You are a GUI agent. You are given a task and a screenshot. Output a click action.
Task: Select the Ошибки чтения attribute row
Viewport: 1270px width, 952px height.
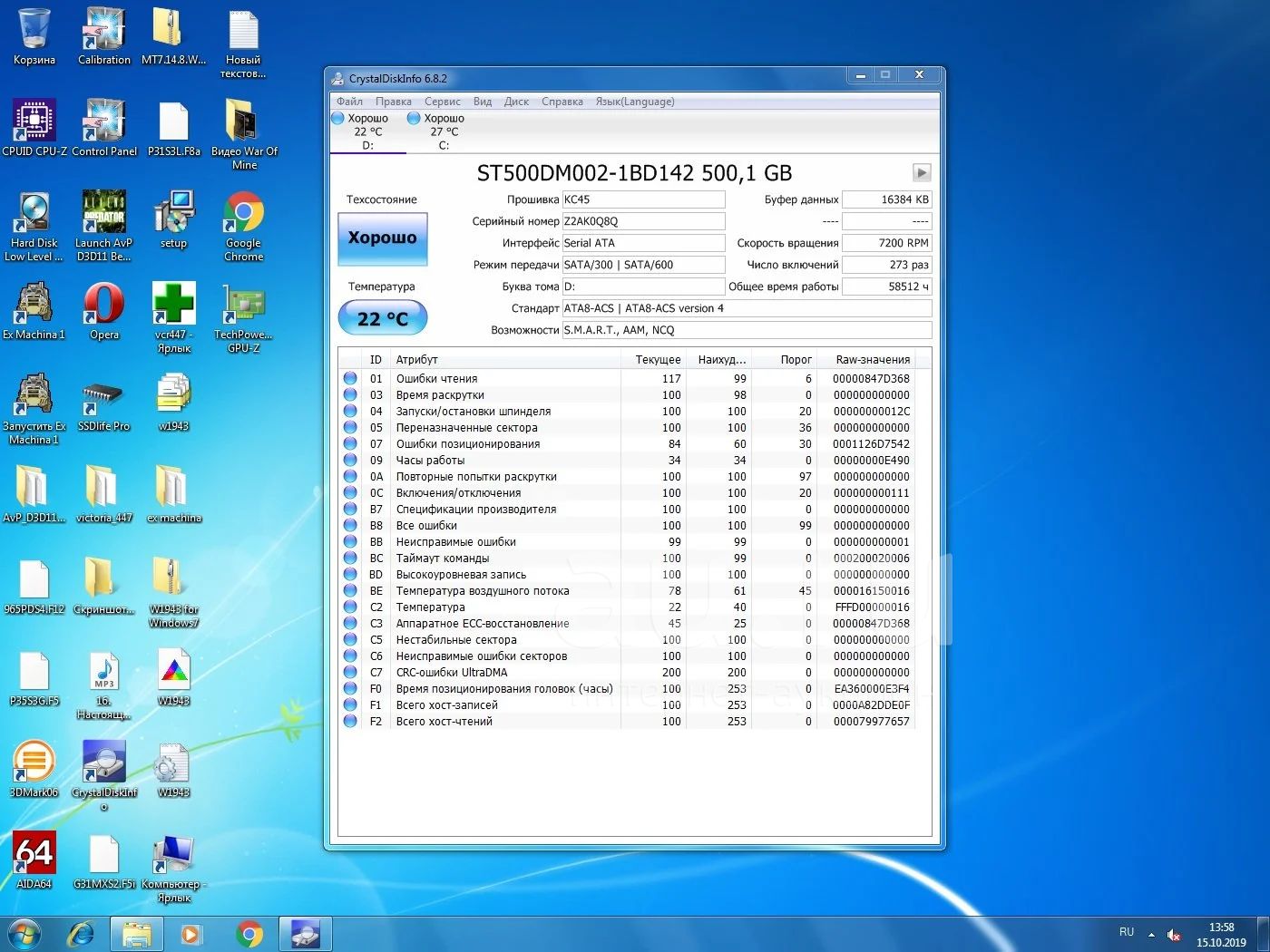628,379
